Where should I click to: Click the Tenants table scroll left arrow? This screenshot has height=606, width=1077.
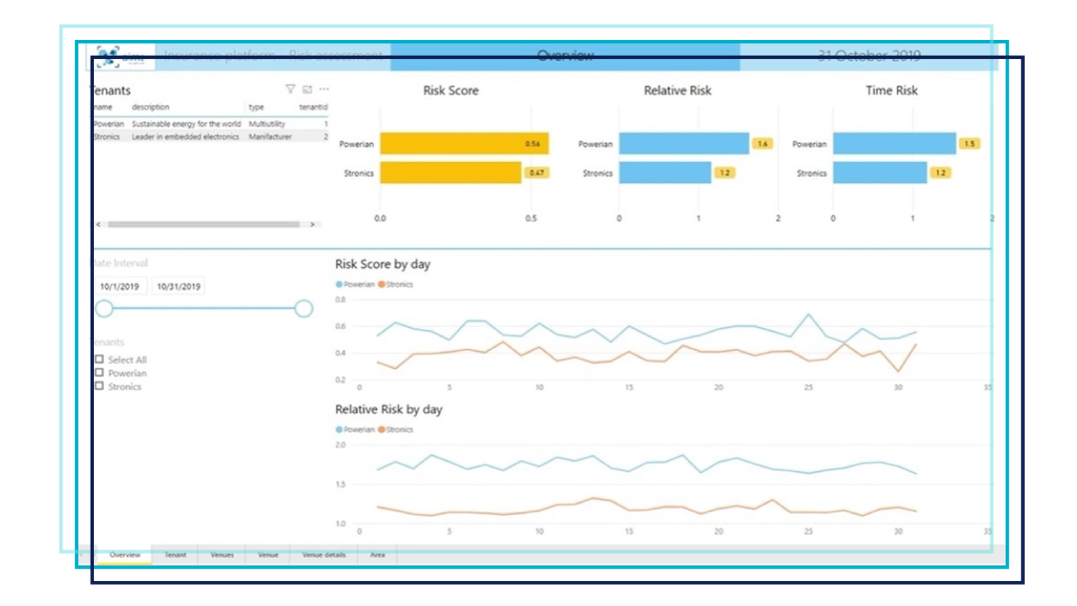(97, 225)
